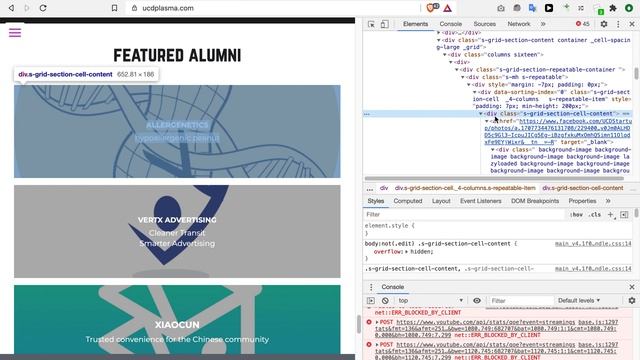Open the Facebook href link in DOM
This screenshot has height=360, width=640.
(557, 131)
